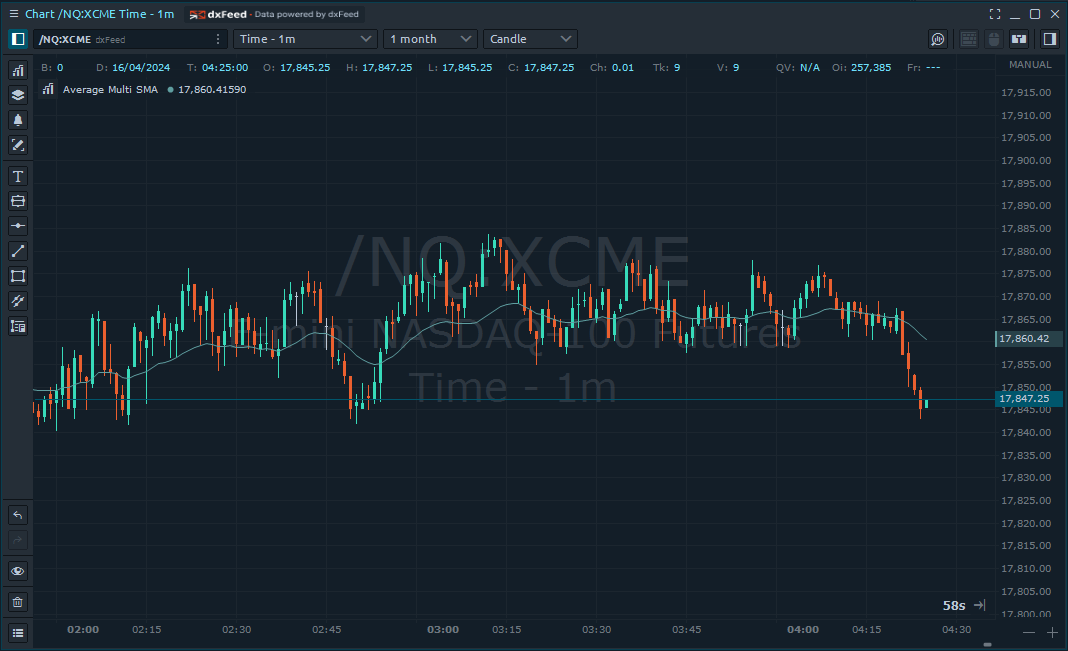Click the plus zoom-in button
The image size is (1068, 651).
click(1052, 632)
